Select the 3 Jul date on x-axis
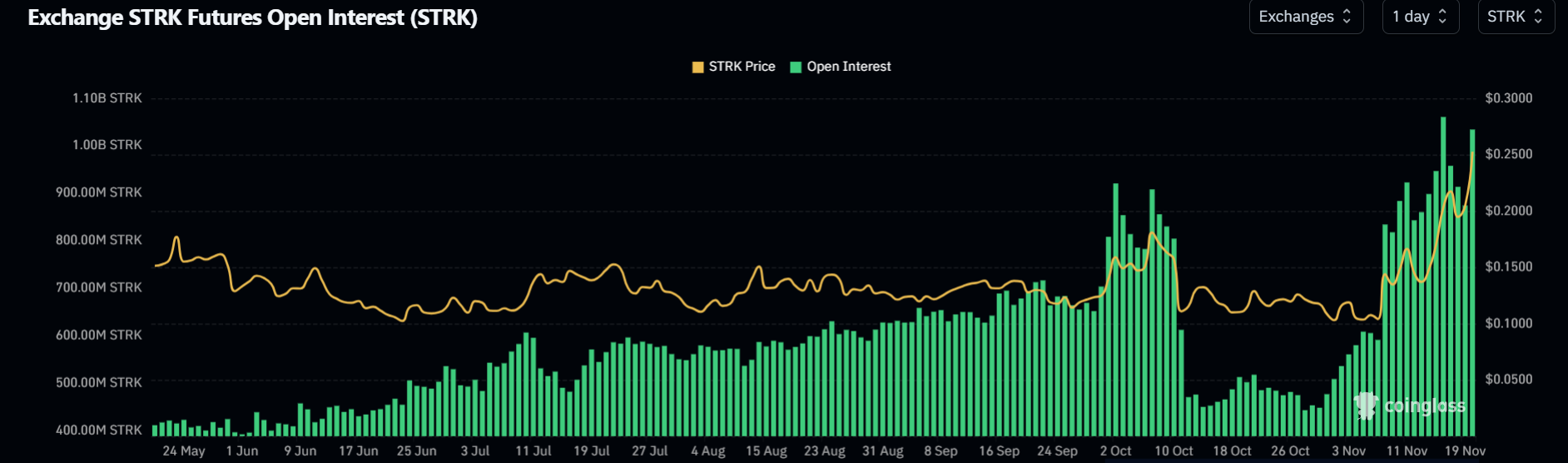Image resolution: width=1568 pixels, height=463 pixels. [x=474, y=451]
